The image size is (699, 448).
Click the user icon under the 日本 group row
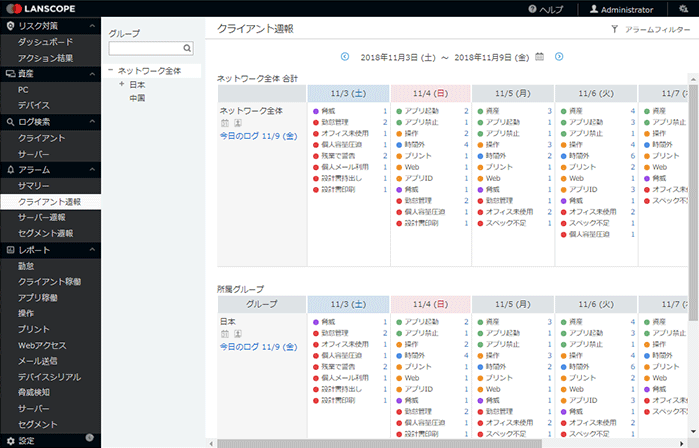click(237, 334)
